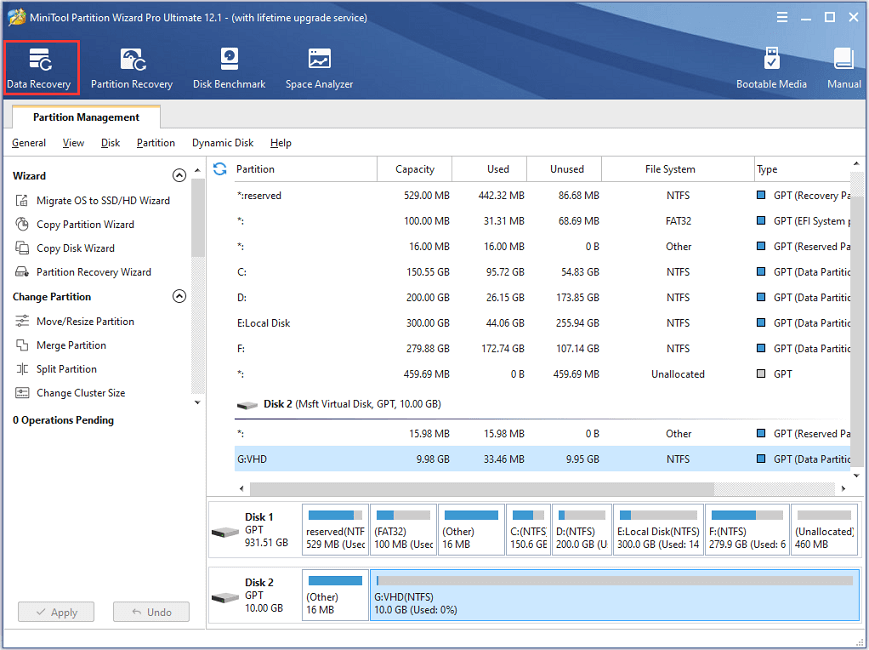Select the 459.69 MB Unallocated row
The width and height of the screenshot is (869, 650).
pos(543,374)
